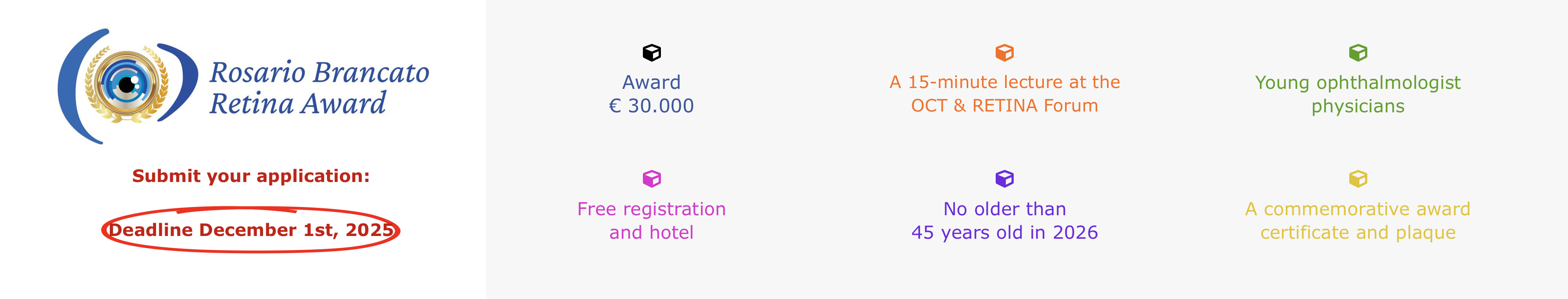Select the purple cube icon above No older than
The width and height of the screenshot is (1568, 299).
click(1004, 179)
